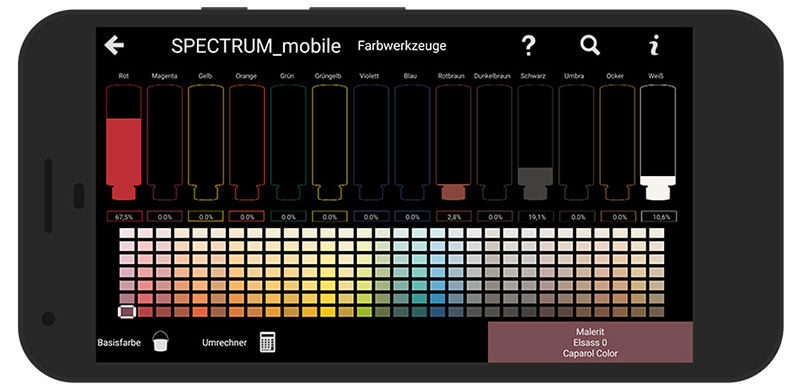Select the Blau pigment tube
This screenshot has width=800, height=392.
[x=412, y=143]
